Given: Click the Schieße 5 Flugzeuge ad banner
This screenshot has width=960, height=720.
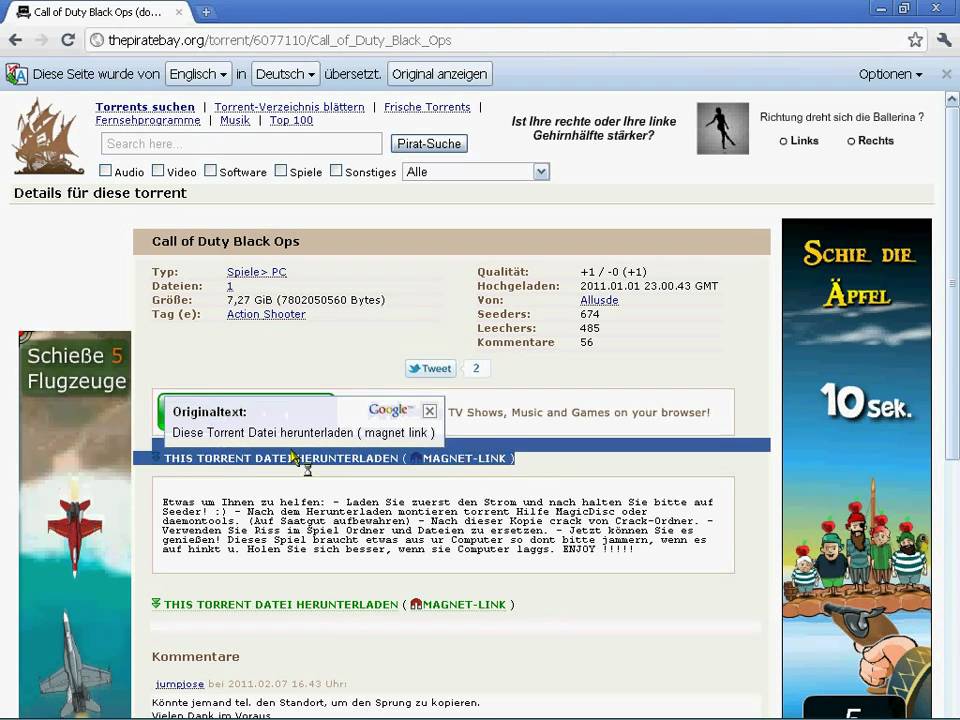Looking at the screenshot, I should tap(75, 524).
